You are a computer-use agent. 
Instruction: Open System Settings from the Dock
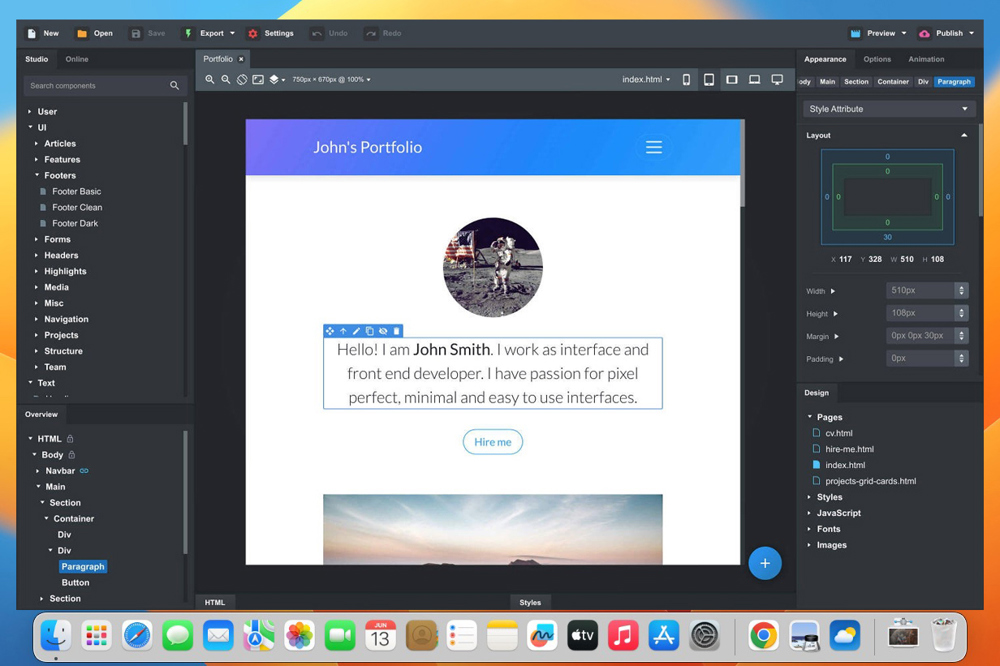704,636
